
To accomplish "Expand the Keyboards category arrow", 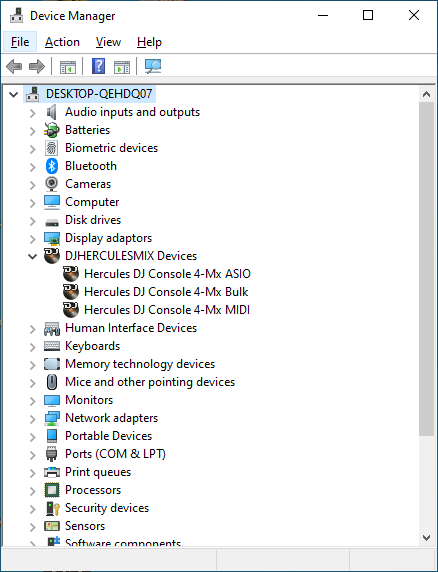I will [x=33, y=347].
